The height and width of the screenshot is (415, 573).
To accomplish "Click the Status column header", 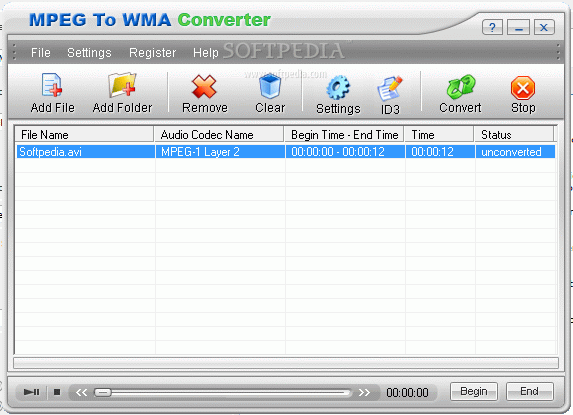I will [514, 134].
